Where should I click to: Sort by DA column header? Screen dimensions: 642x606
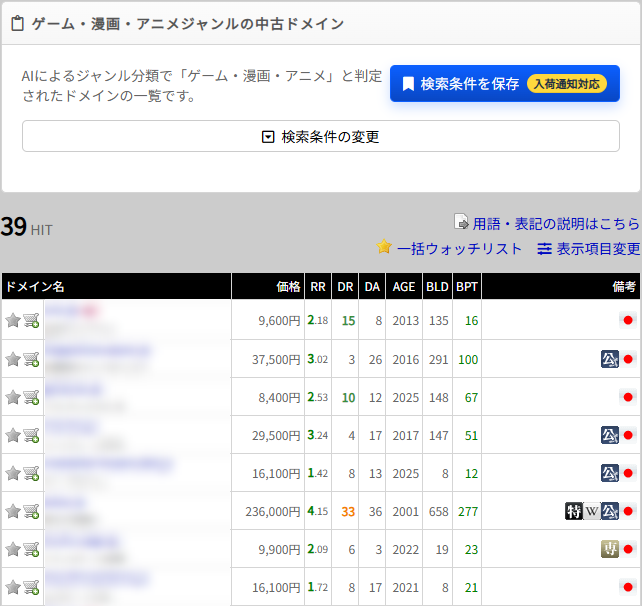coord(372,286)
